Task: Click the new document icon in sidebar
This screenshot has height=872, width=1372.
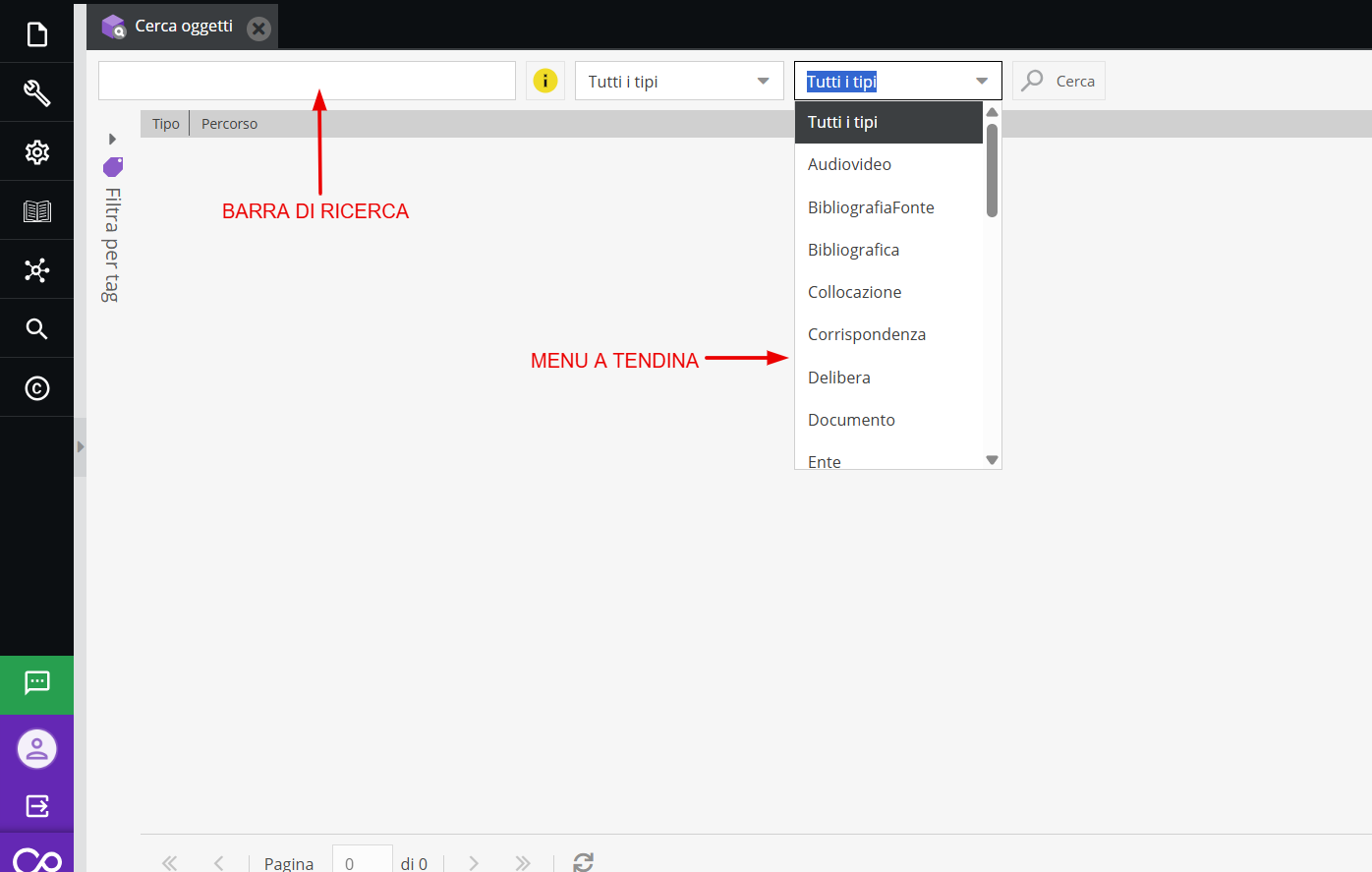Action: [36, 34]
